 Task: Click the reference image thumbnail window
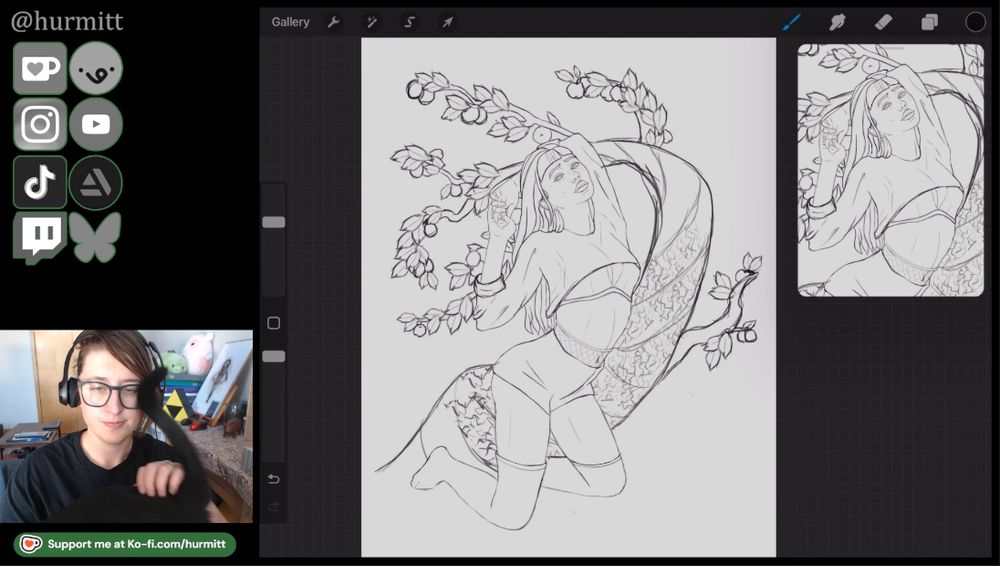pyautogui.click(x=891, y=170)
